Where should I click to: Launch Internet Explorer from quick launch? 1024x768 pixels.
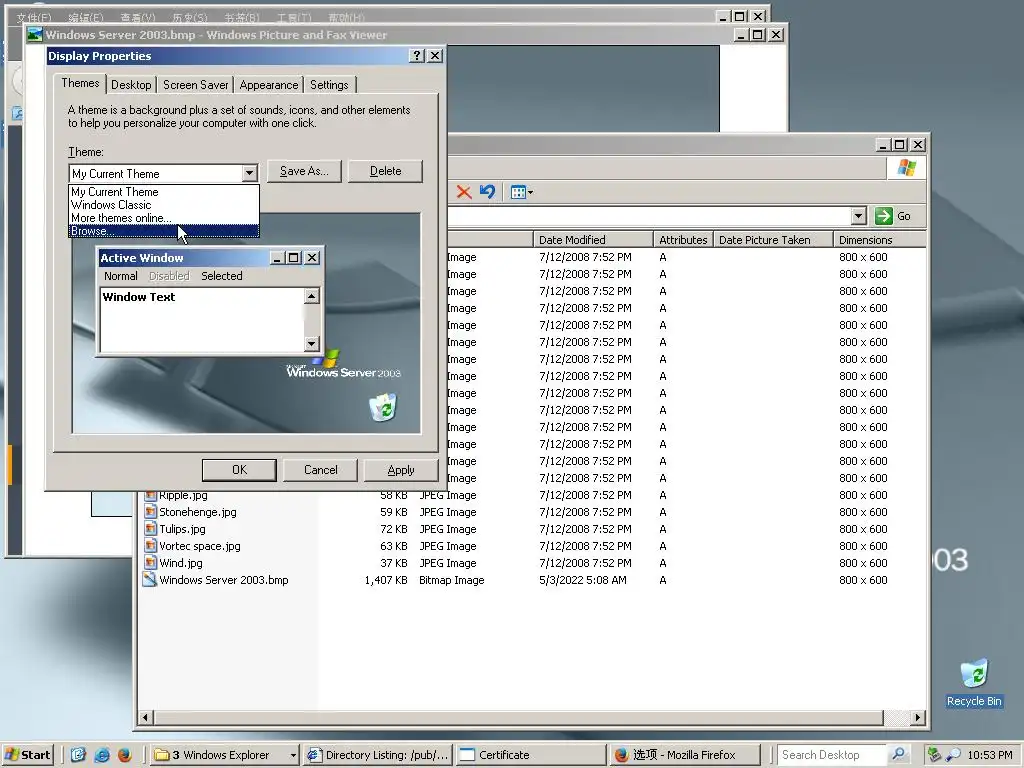pyautogui.click(x=102, y=755)
